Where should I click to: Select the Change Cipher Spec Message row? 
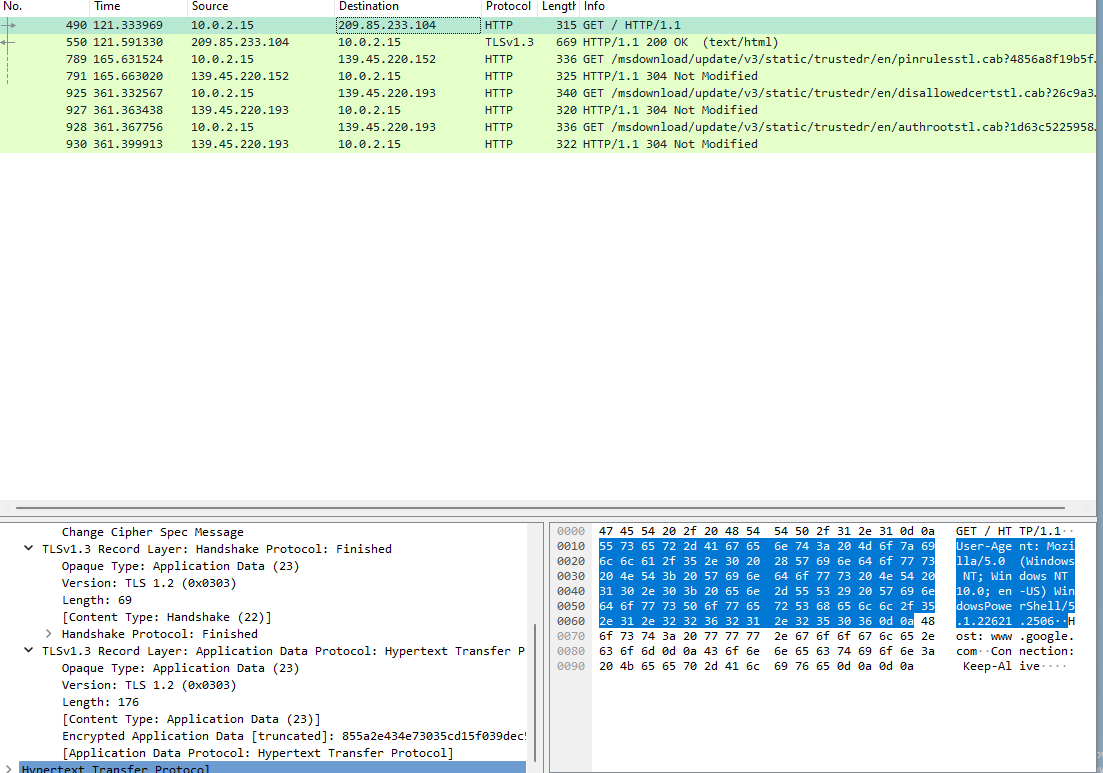(153, 532)
